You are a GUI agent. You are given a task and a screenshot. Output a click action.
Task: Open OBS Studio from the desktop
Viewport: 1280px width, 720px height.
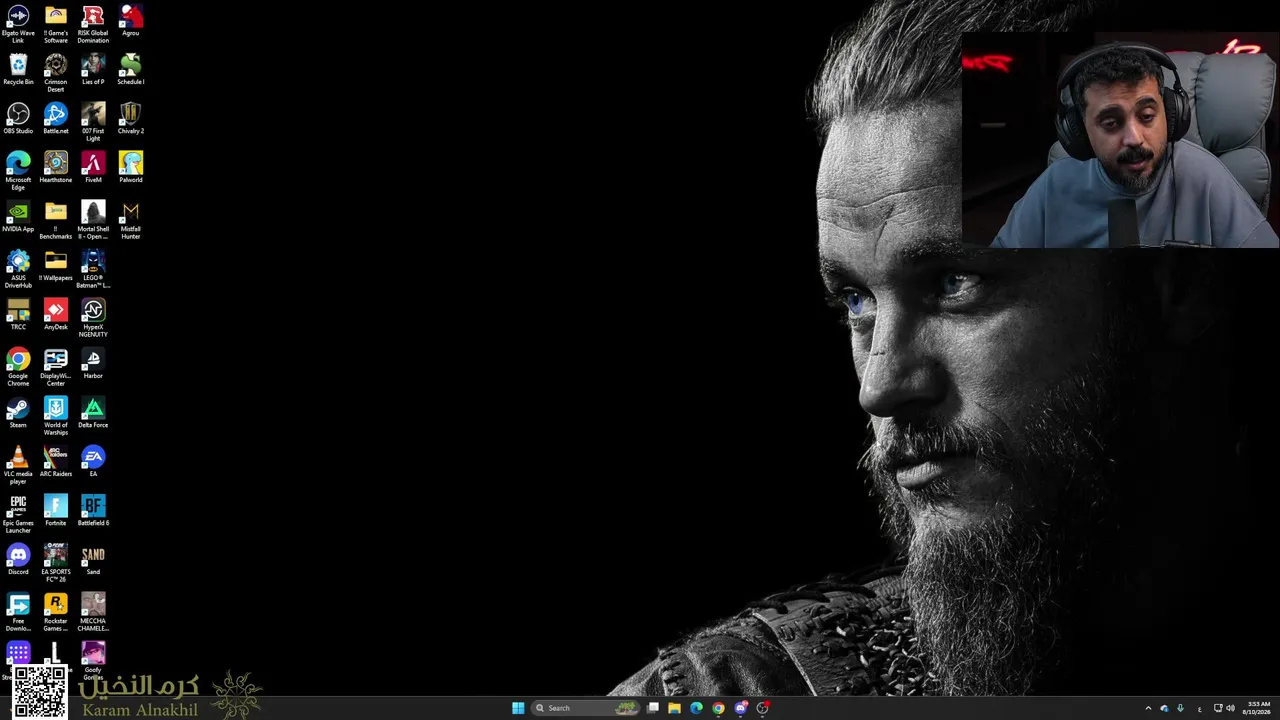pyautogui.click(x=18, y=119)
